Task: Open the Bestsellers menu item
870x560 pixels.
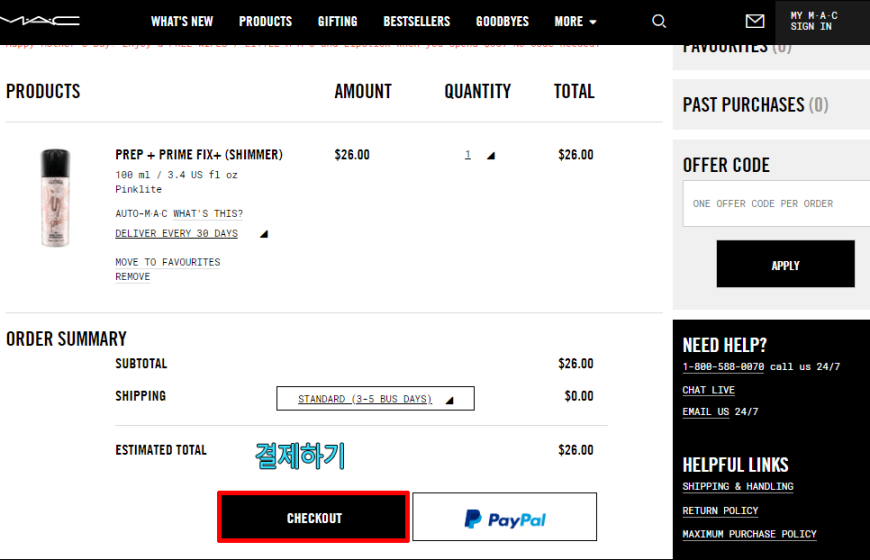Action: pyautogui.click(x=417, y=22)
